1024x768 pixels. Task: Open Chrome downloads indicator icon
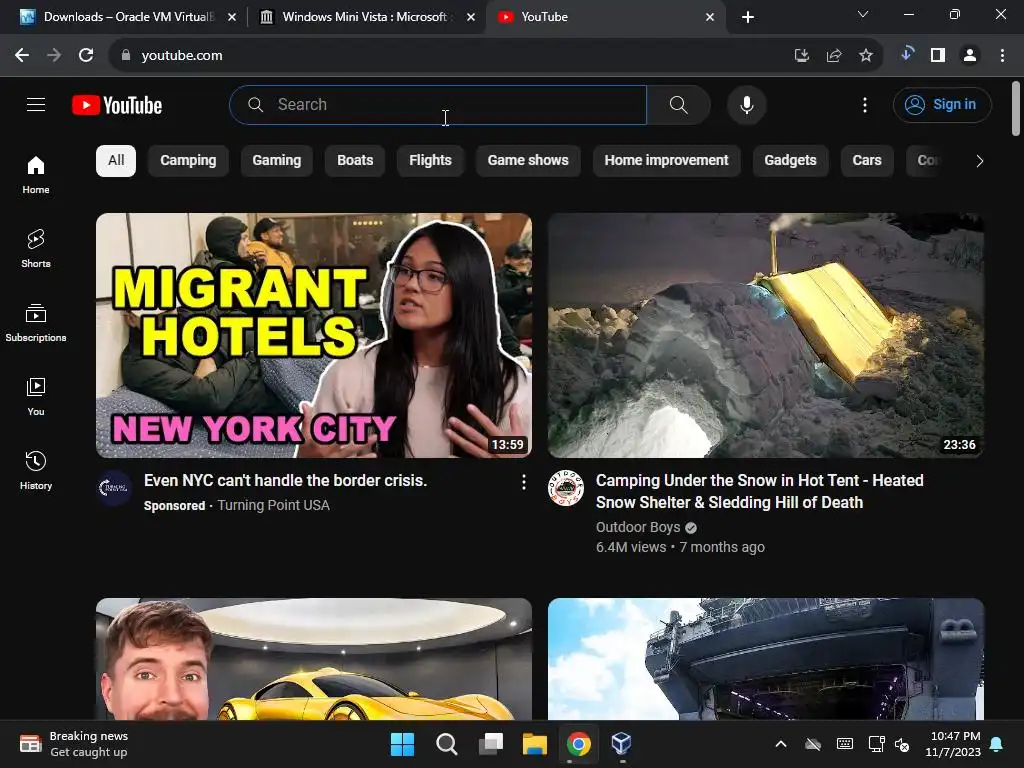coord(906,54)
